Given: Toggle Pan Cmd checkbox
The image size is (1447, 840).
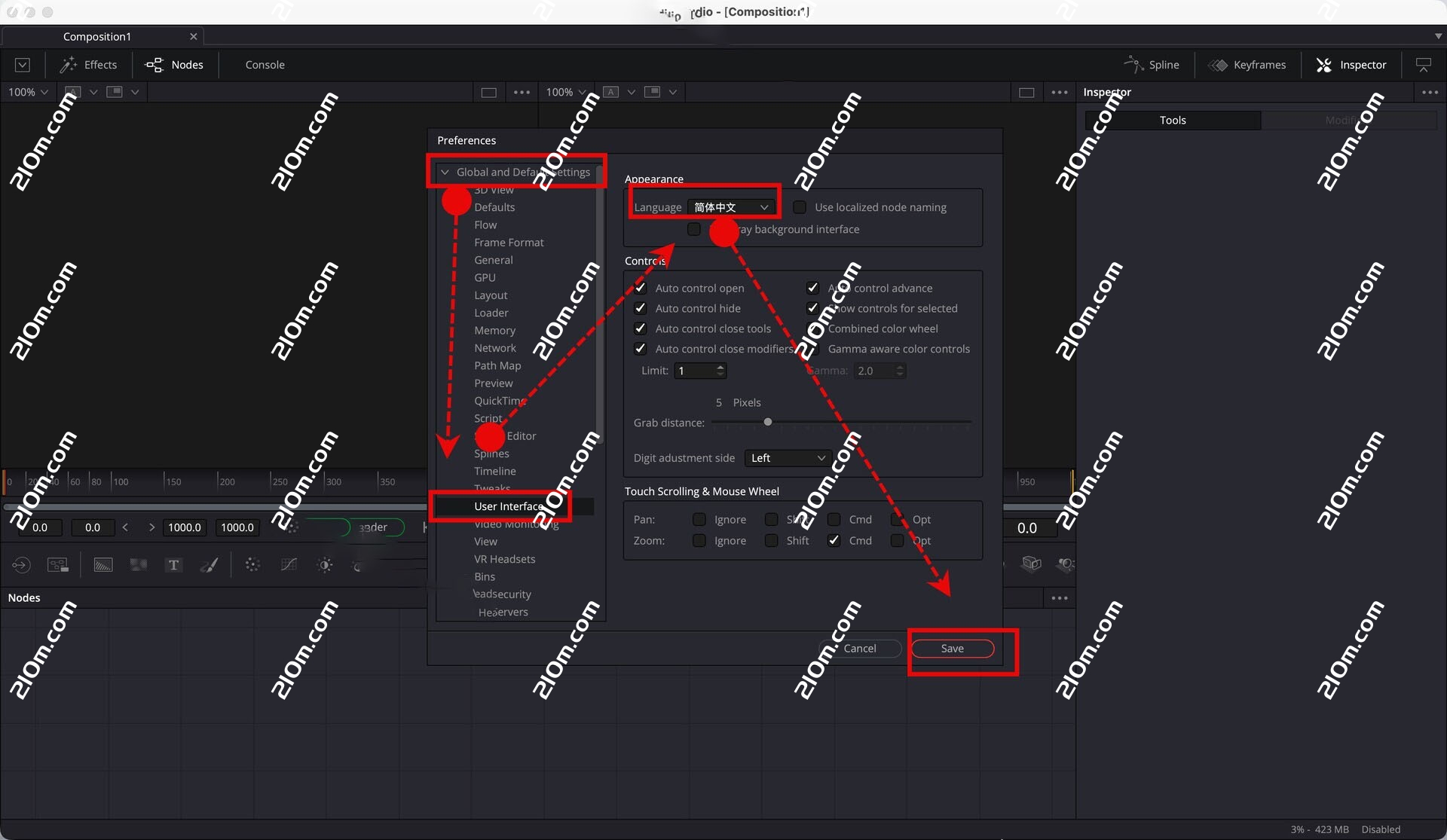Looking at the screenshot, I should click(x=834, y=520).
